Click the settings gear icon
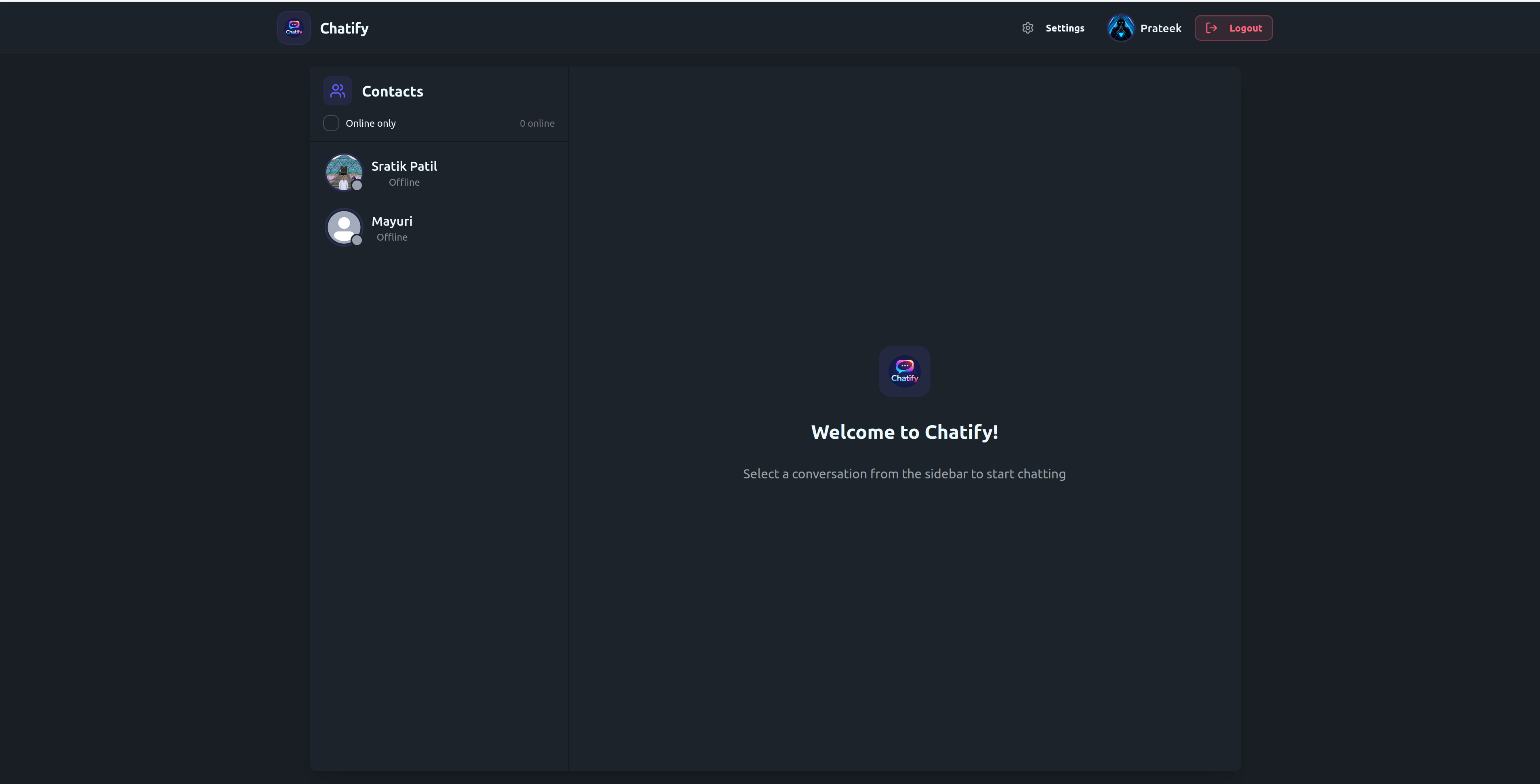 pyautogui.click(x=1027, y=28)
